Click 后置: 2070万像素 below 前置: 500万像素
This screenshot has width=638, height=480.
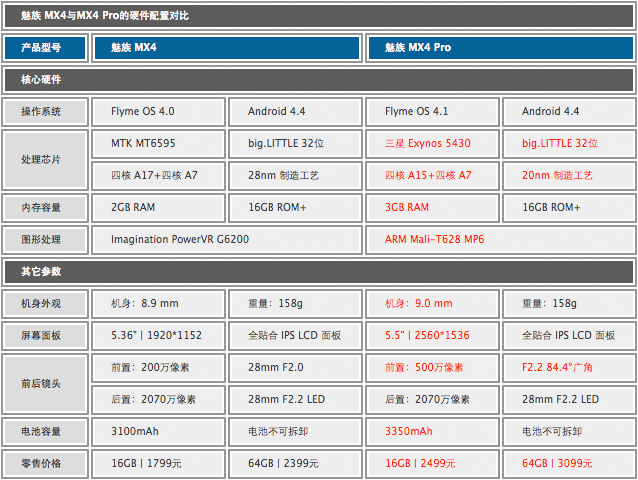pos(432,400)
